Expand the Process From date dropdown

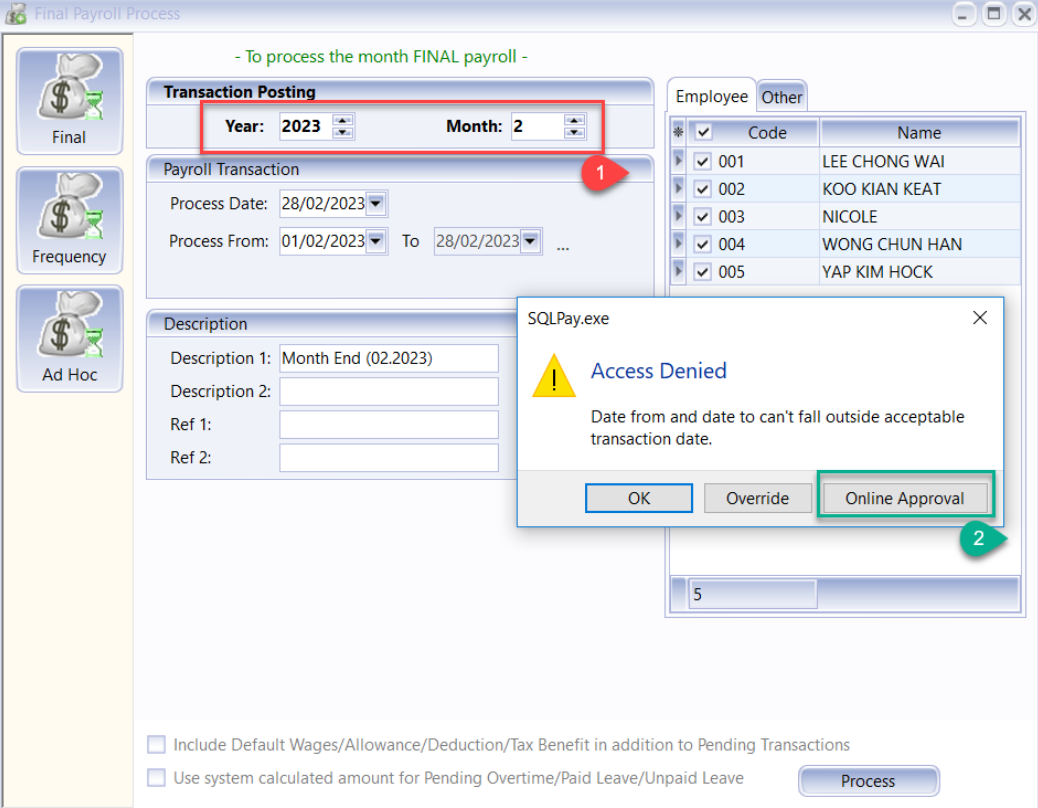(376, 241)
